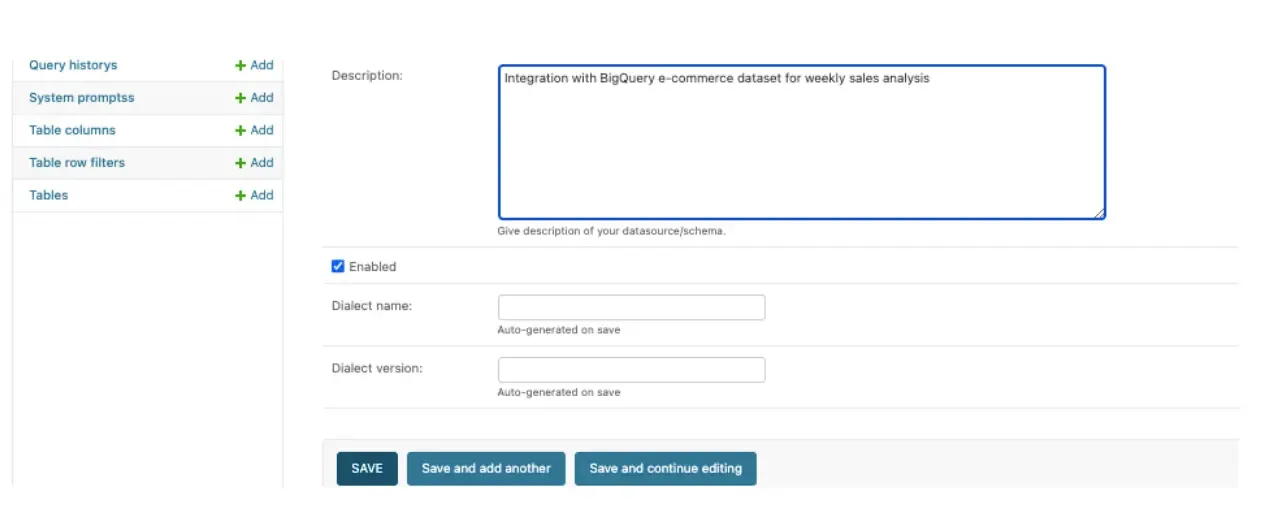Click the Dialect version input field
1271x527 pixels.
pyautogui.click(x=631, y=370)
